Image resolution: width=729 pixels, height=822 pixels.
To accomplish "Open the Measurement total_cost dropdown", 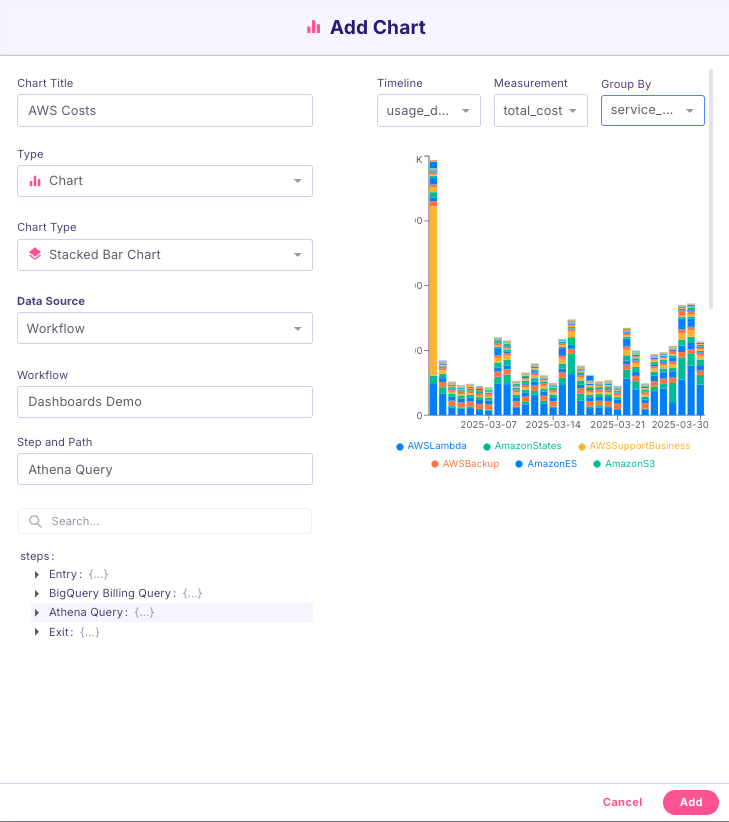I will pyautogui.click(x=540, y=110).
